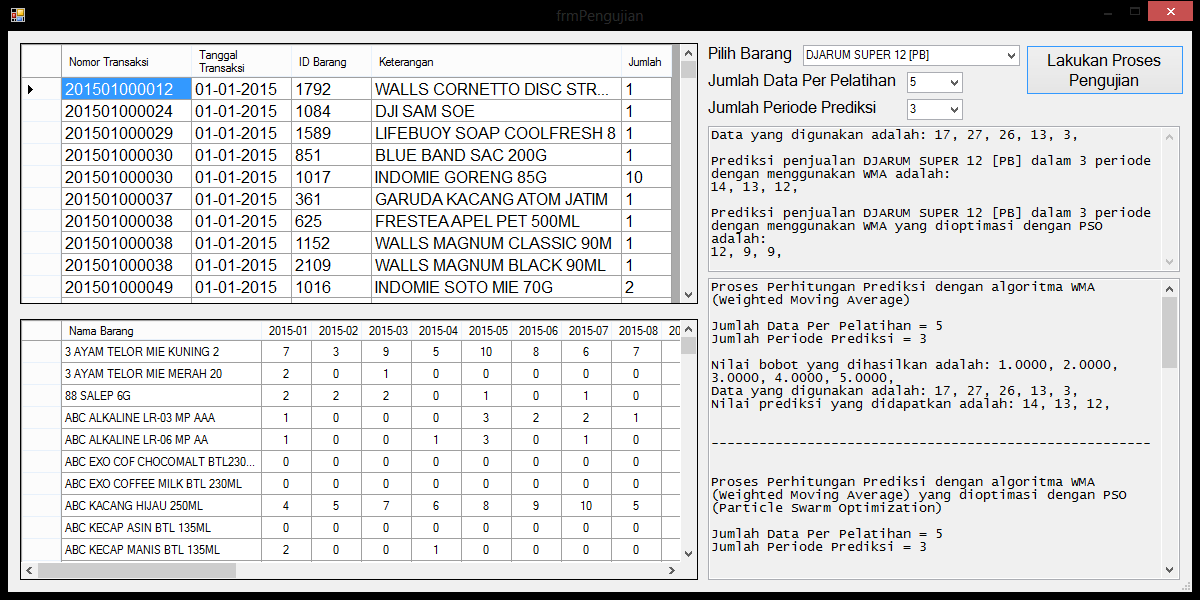The height and width of the screenshot is (600, 1200).
Task: Click the Keterangan column header
Action: click(495, 62)
